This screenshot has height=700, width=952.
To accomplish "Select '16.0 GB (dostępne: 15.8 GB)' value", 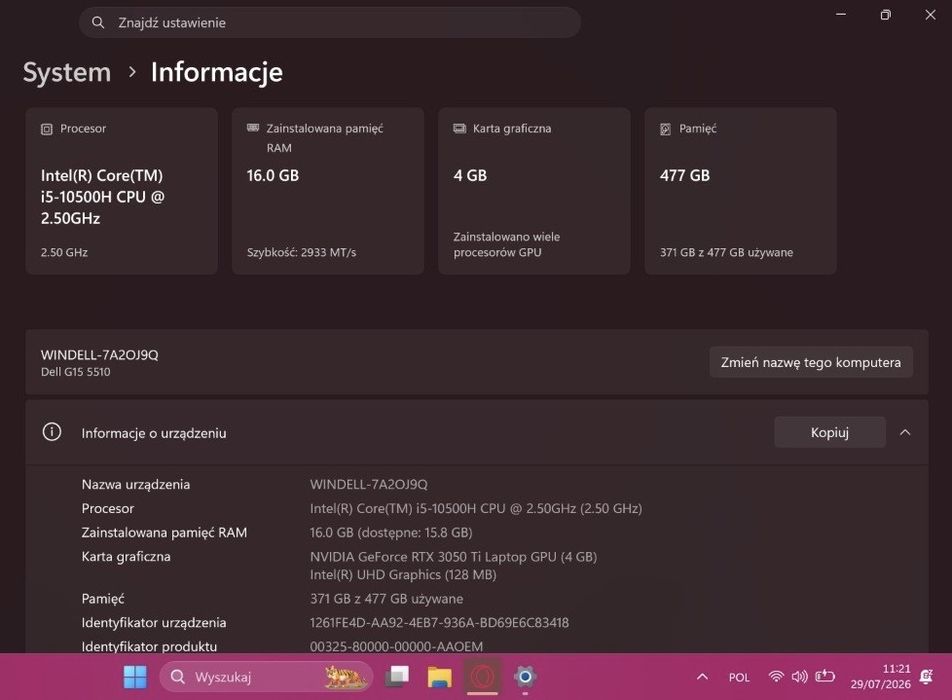I will [x=391, y=532].
